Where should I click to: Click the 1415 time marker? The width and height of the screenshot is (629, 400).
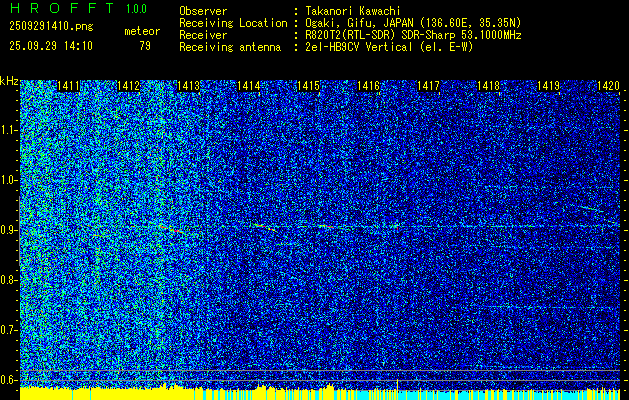click(308, 86)
